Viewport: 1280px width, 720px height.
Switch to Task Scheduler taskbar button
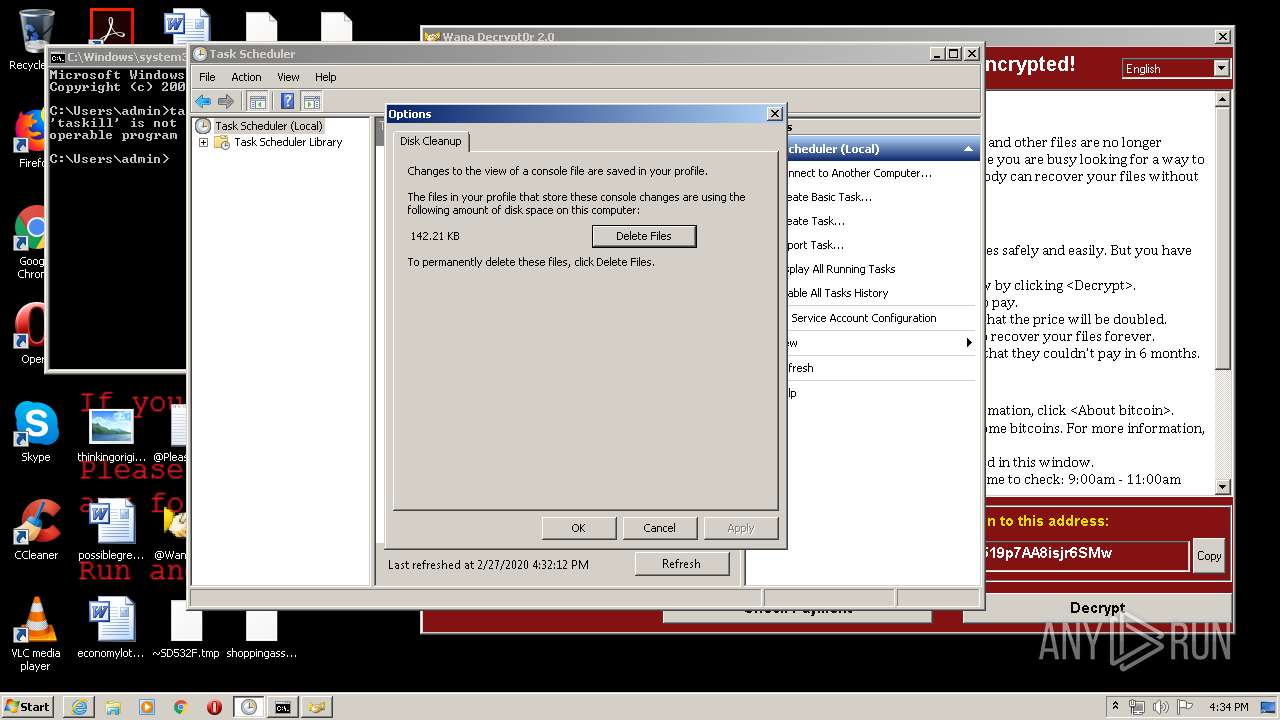coord(248,707)
